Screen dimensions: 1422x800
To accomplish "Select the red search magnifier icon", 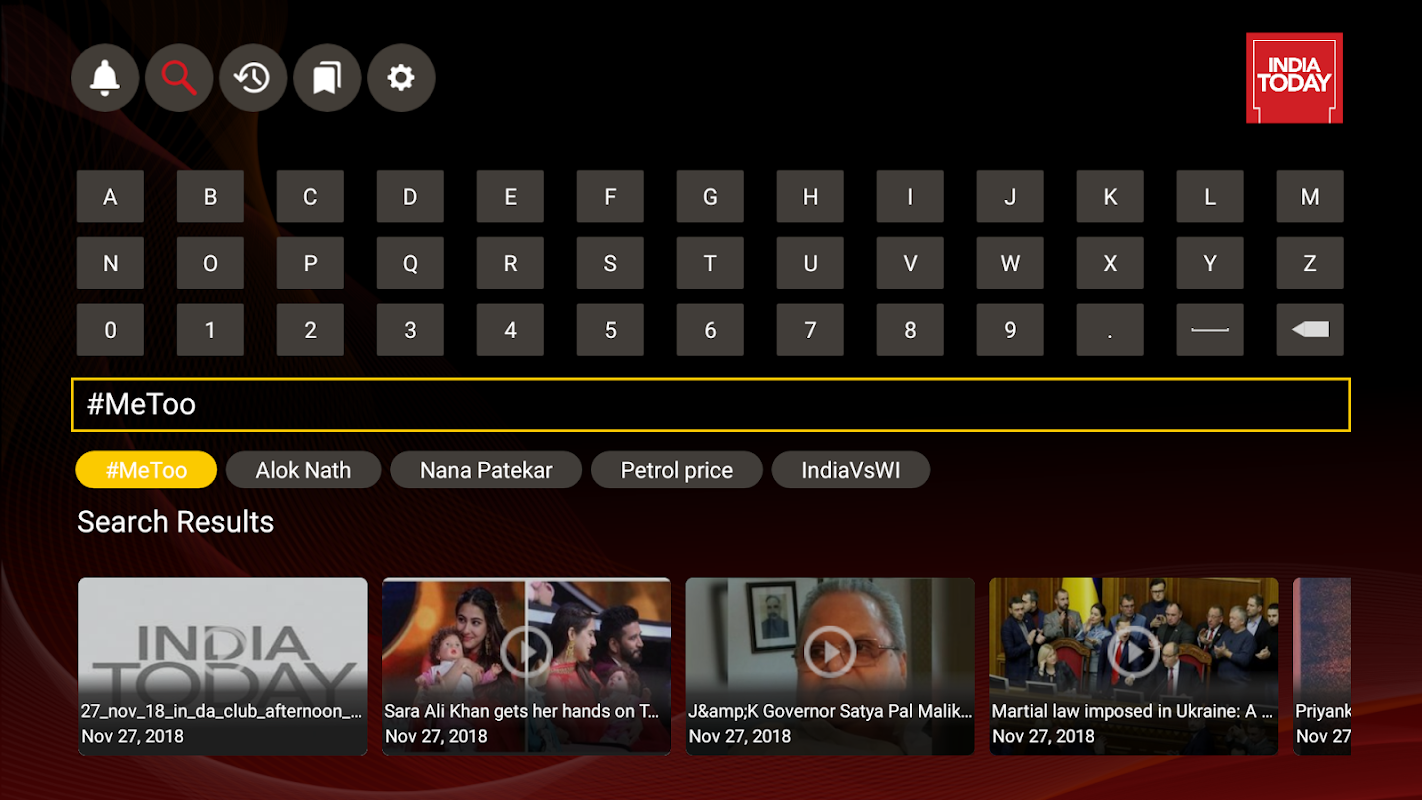I will pyautogui.click(x=179, y=78).
